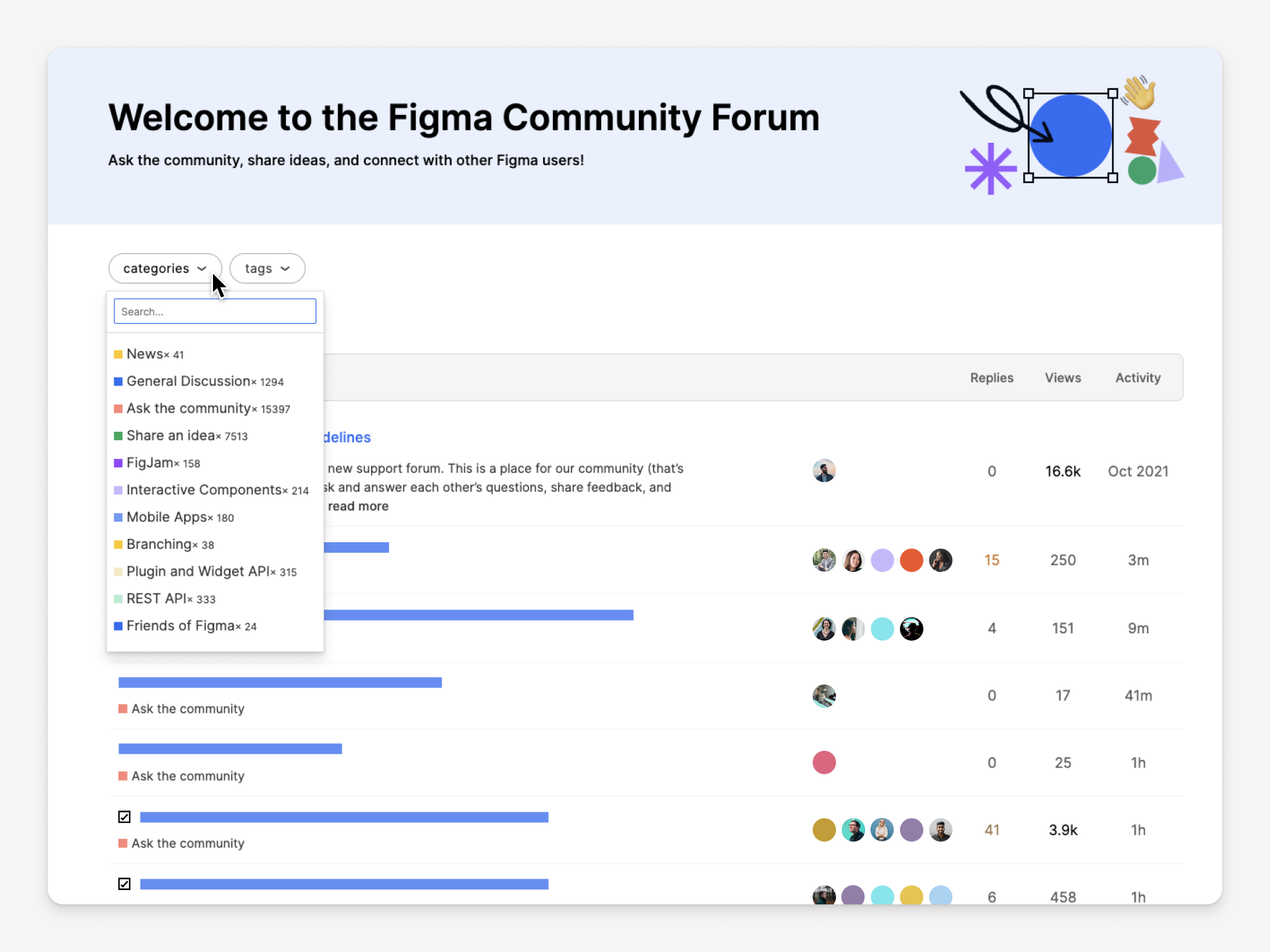This screenshot has height=952, width=1270.
Task: Open the topic title with 25 views
Action: (x=230, y=749)
